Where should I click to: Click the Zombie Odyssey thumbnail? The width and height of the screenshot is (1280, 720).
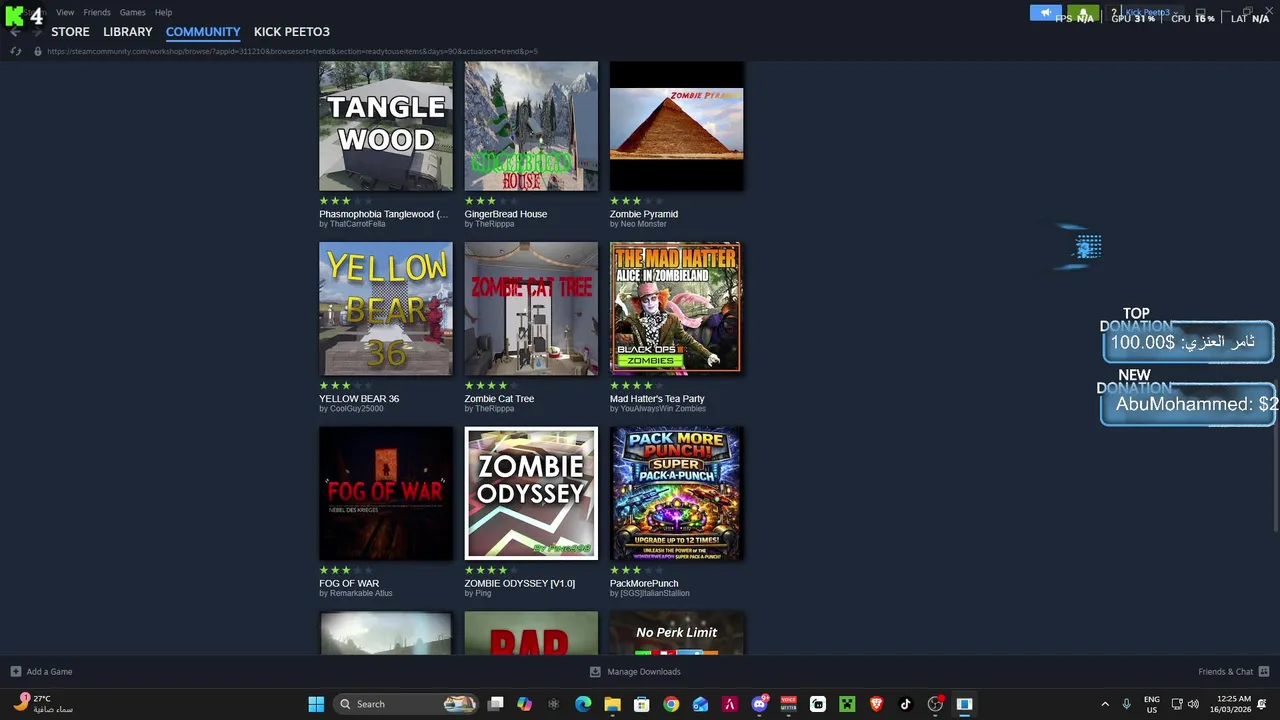pyautogui.click(x=531, y=493)
